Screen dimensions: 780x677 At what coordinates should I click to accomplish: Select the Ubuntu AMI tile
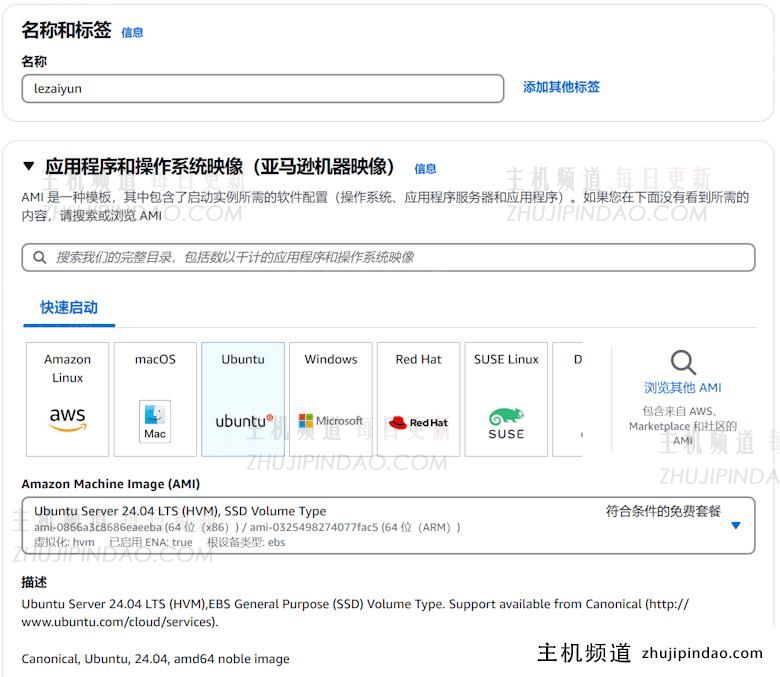[x=243, y=399]
